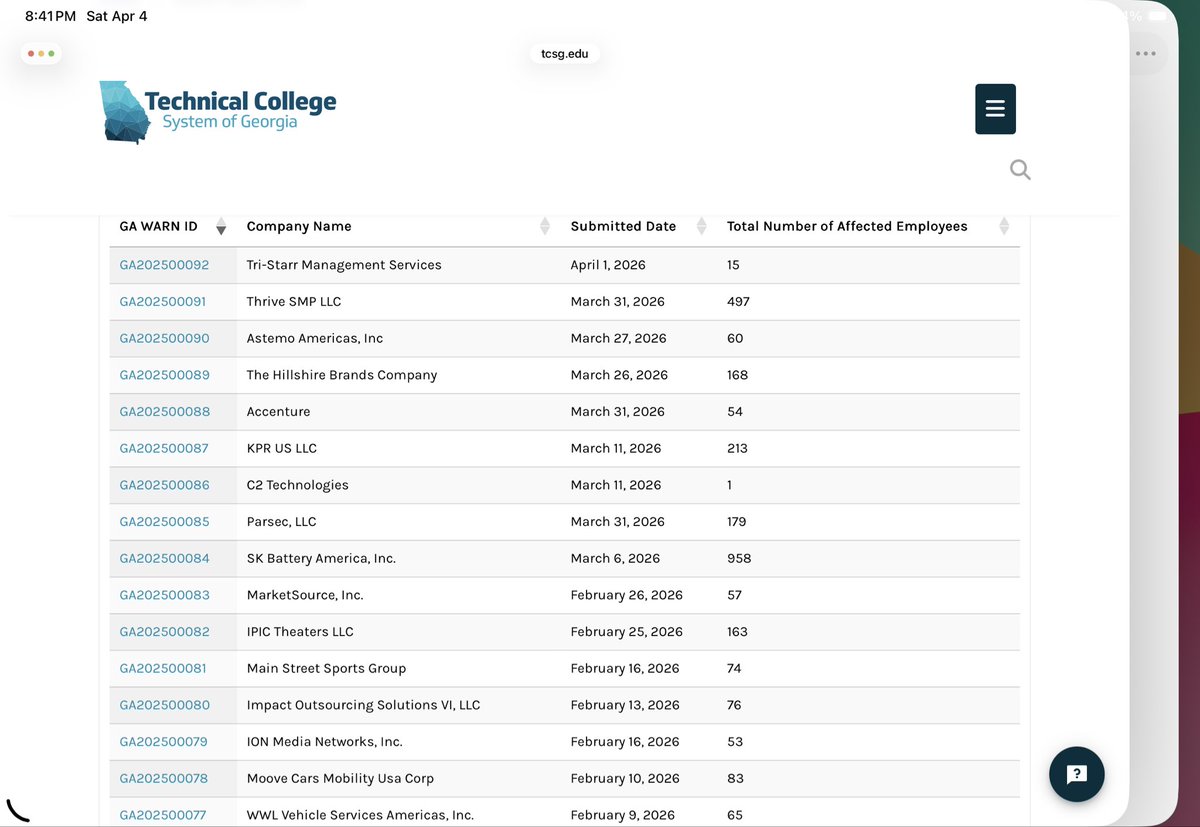
Task: Open WARN notice GA202500086
Action: coord(164,485)
